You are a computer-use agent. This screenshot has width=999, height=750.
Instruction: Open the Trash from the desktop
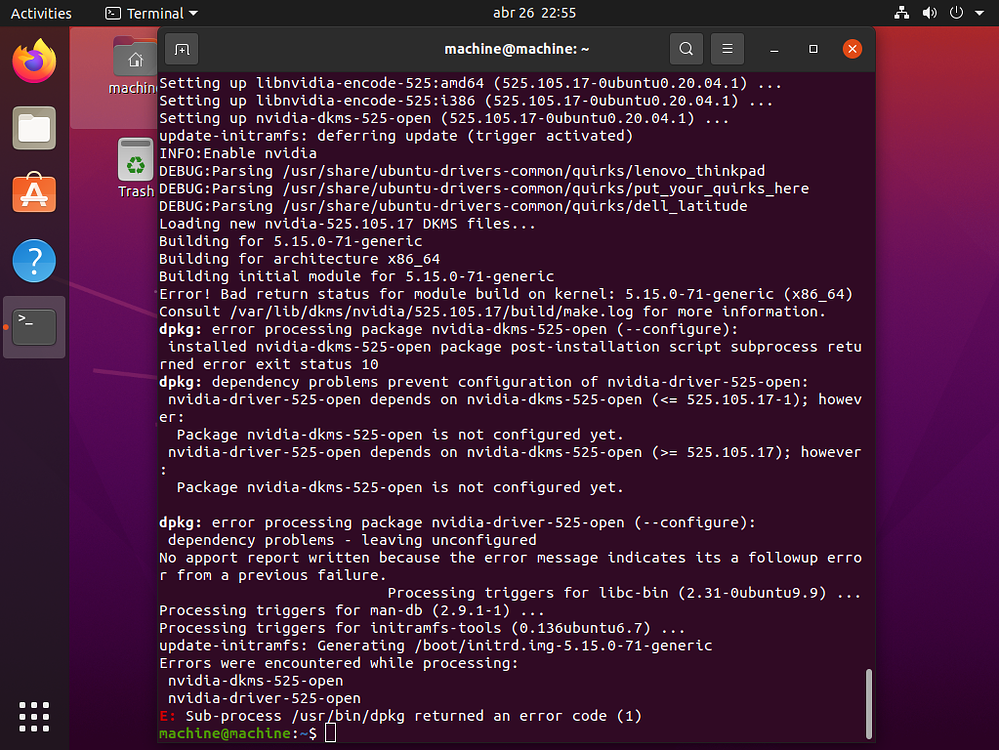click(135, 160)
